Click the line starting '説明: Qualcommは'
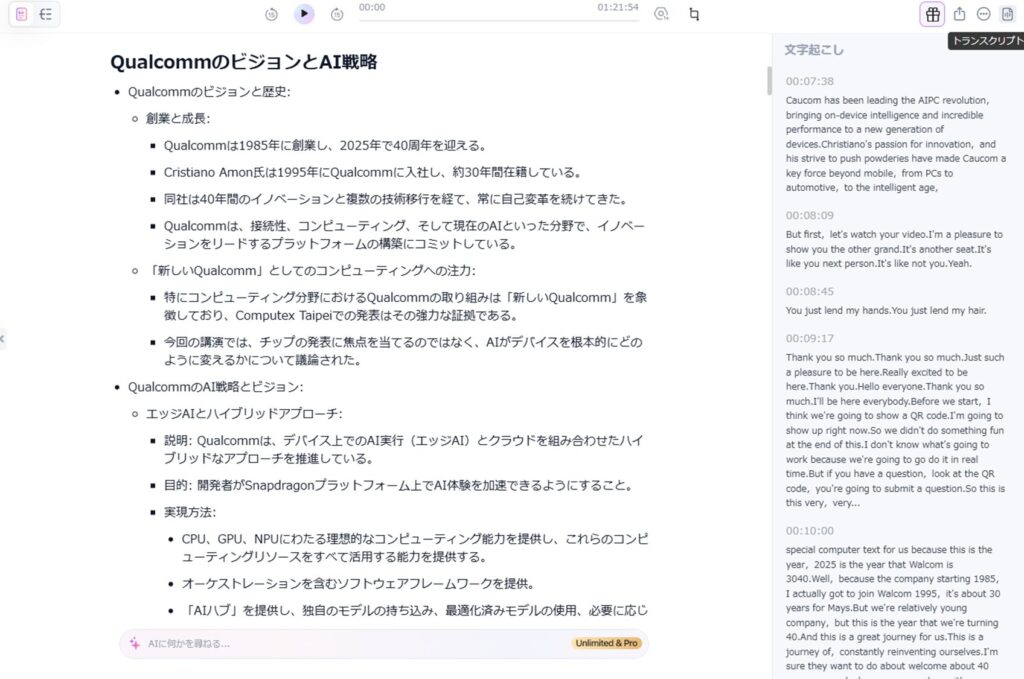The image size is (1024, 679). [x=404, y=449]
